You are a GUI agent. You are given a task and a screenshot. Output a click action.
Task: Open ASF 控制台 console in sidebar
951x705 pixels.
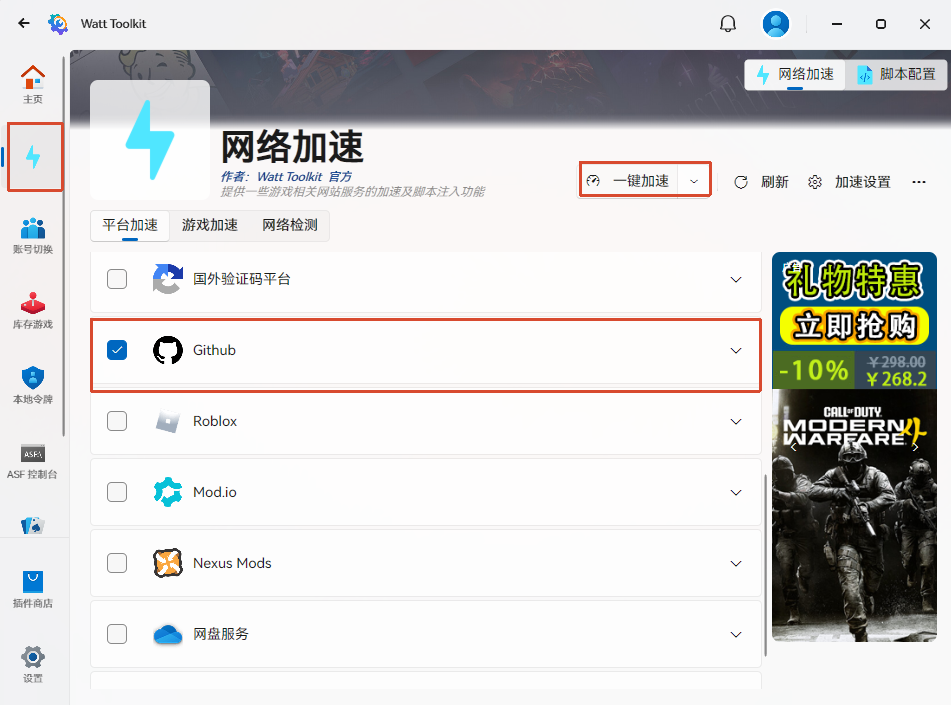pyautogui.click(x=33, y=461)
